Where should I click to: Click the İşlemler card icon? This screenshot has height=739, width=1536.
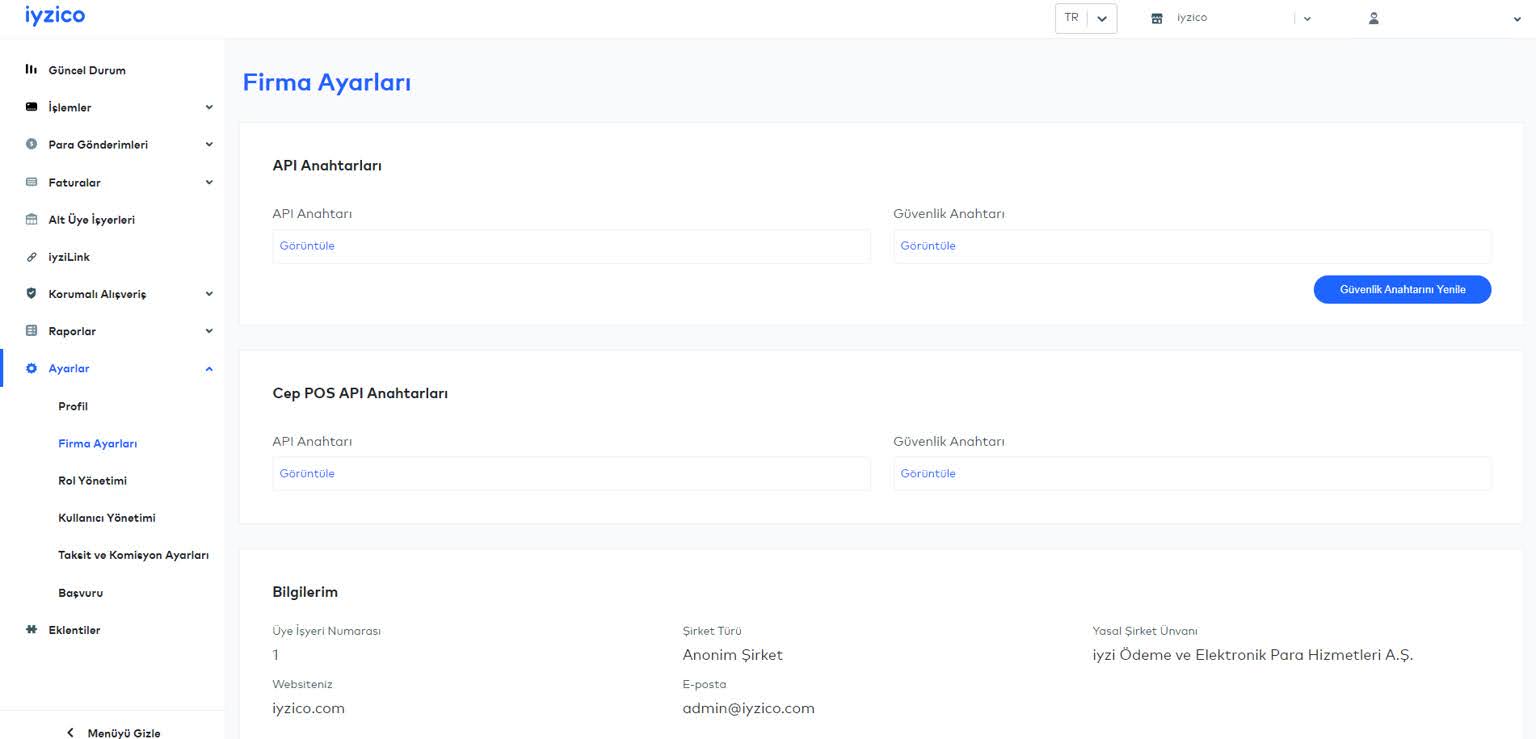point(31,107)
